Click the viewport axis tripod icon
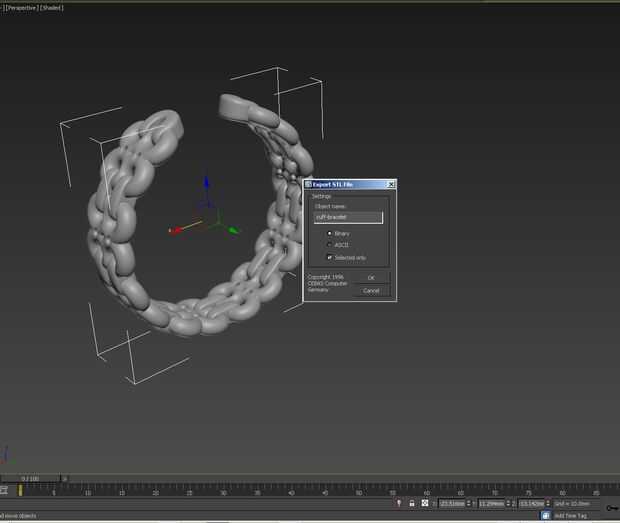 tap(7, 455)
